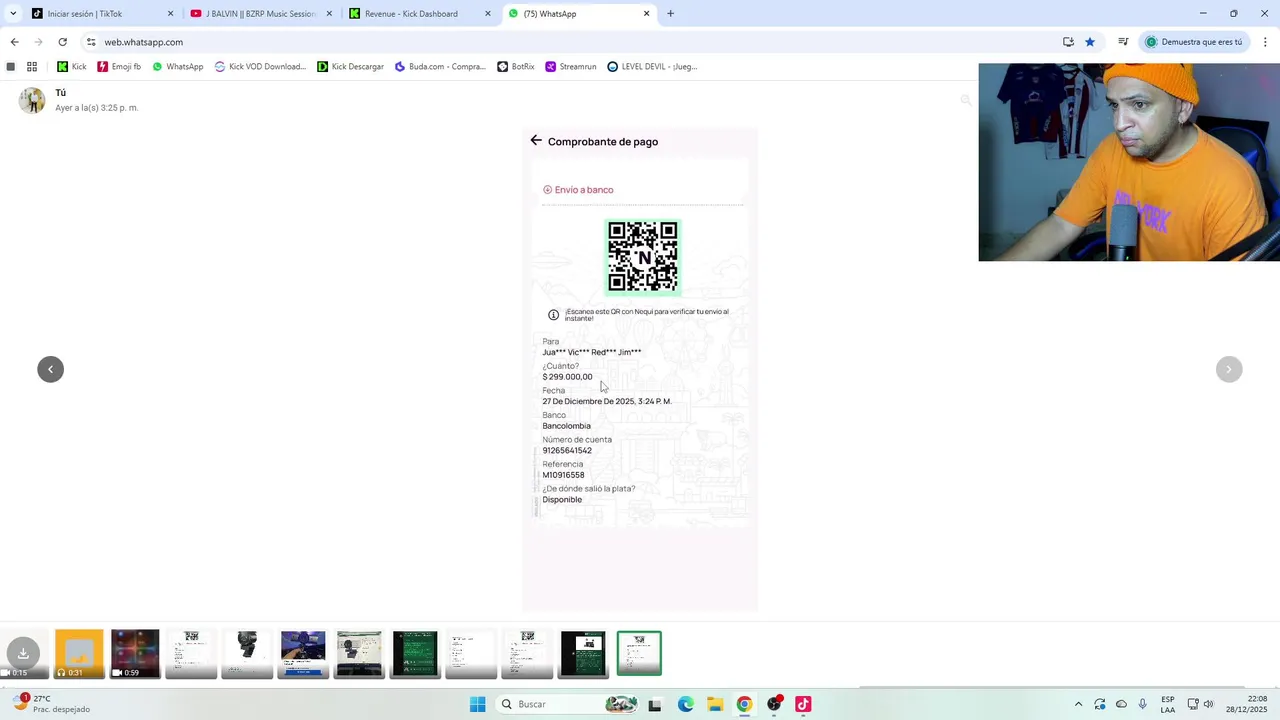This screenshot has width=1280, height=720.
Task: Open the black webcam on white background thumbnail
Action: tap(247, 654)
